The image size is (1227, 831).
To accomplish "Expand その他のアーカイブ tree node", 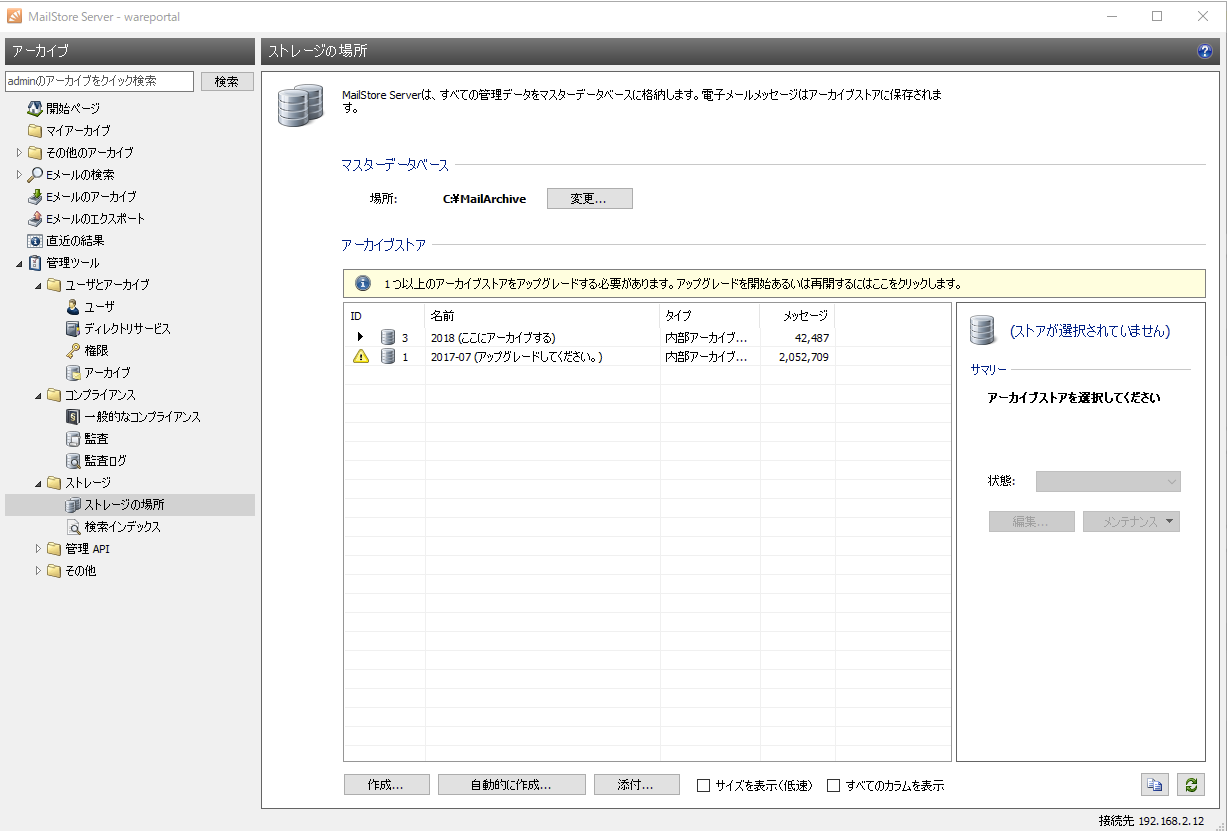I will click(x=19, y=153).
